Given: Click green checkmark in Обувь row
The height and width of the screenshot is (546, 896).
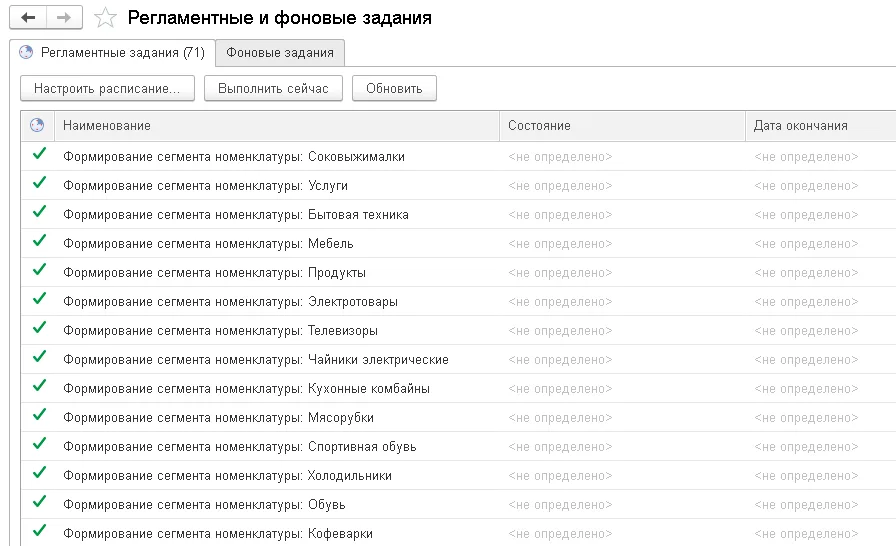Looking at the screenshot, I should (x=39, y=503).
